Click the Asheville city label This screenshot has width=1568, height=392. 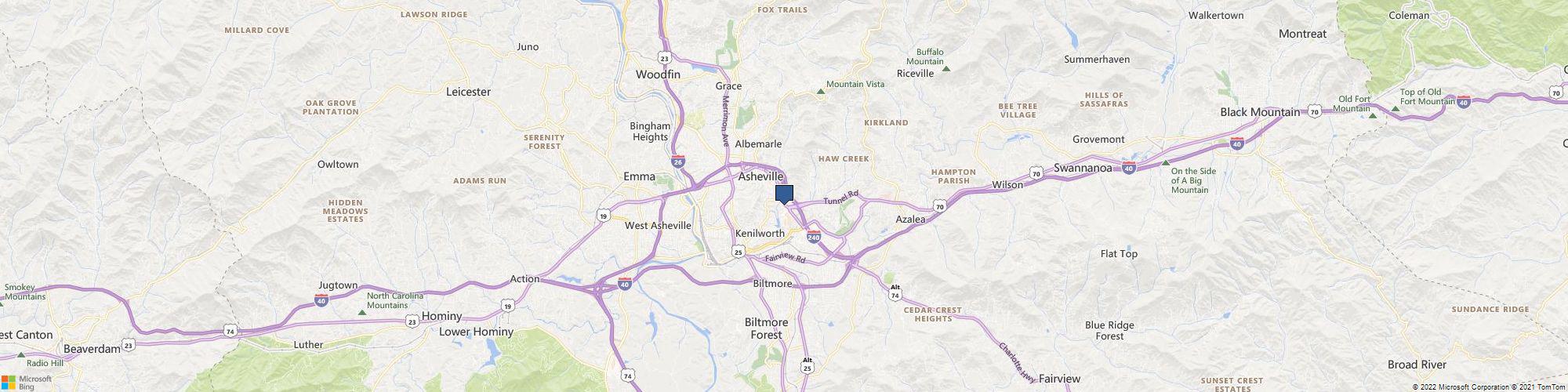[x=761, y=177]
